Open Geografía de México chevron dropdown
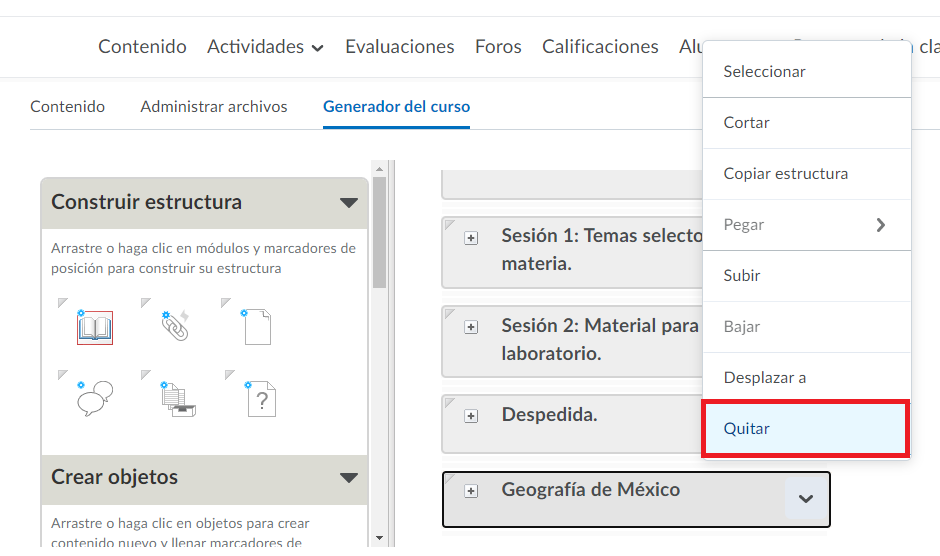The height and width of the screenshot is (556, 940). click(806, 499)
